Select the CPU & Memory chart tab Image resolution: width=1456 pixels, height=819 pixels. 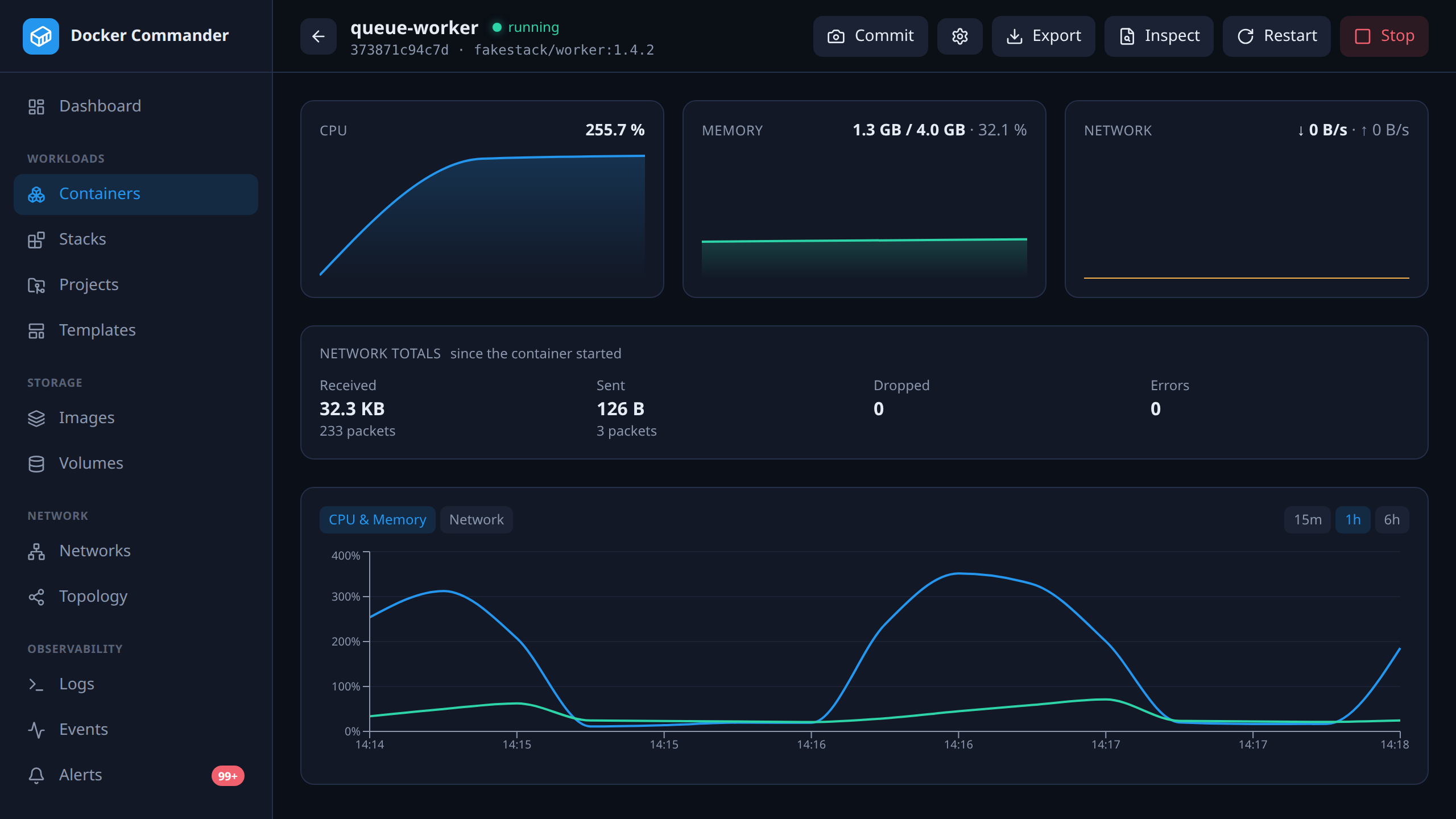point(377,520)
